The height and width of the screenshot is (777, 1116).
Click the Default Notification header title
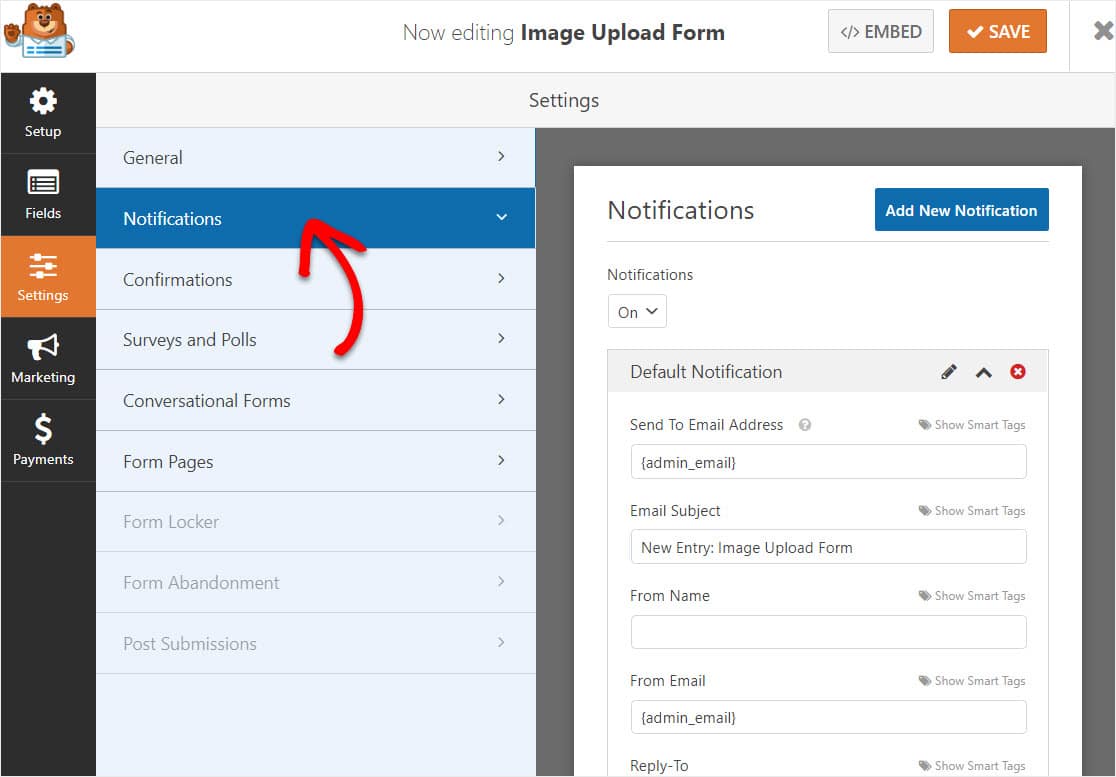coord(706,371)
